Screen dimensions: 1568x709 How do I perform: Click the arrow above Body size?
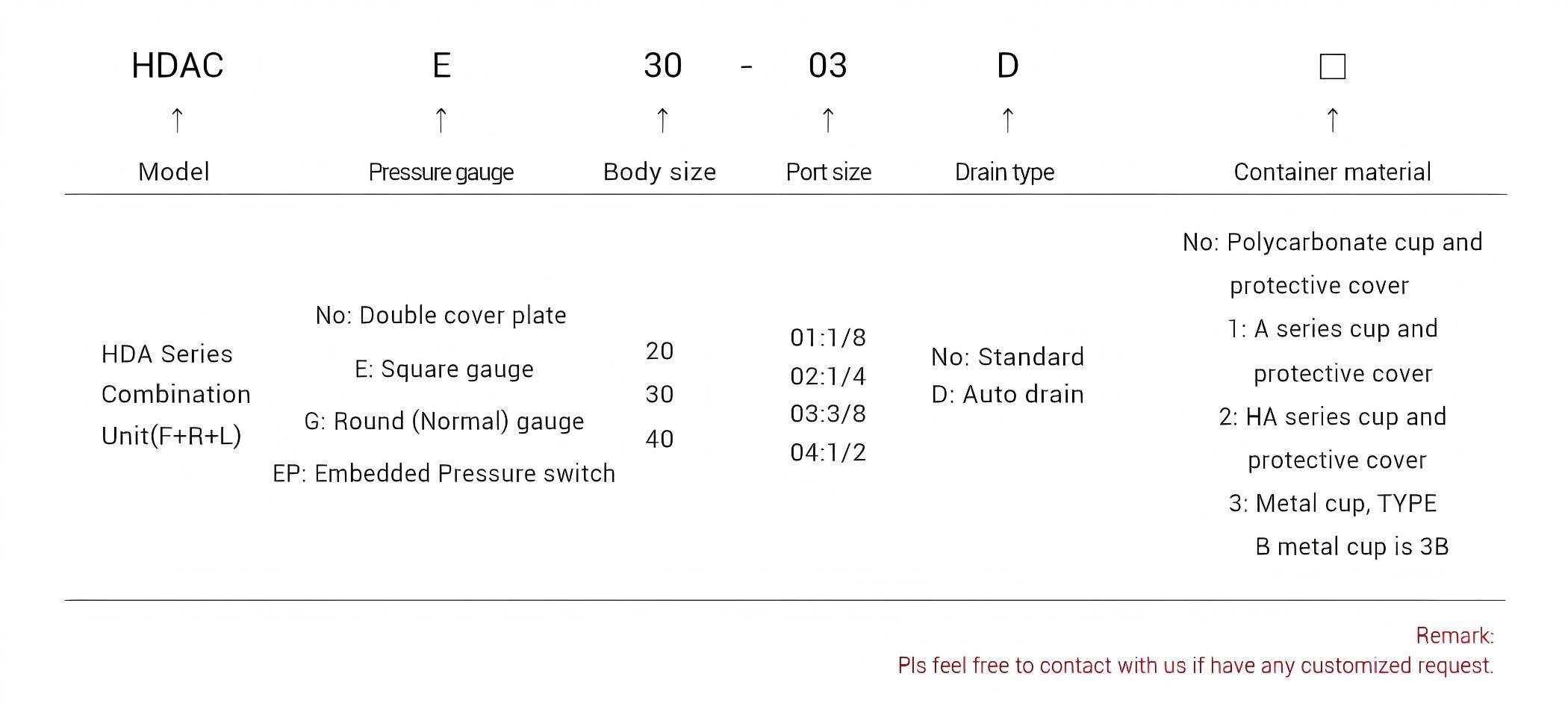pos(662,119)
